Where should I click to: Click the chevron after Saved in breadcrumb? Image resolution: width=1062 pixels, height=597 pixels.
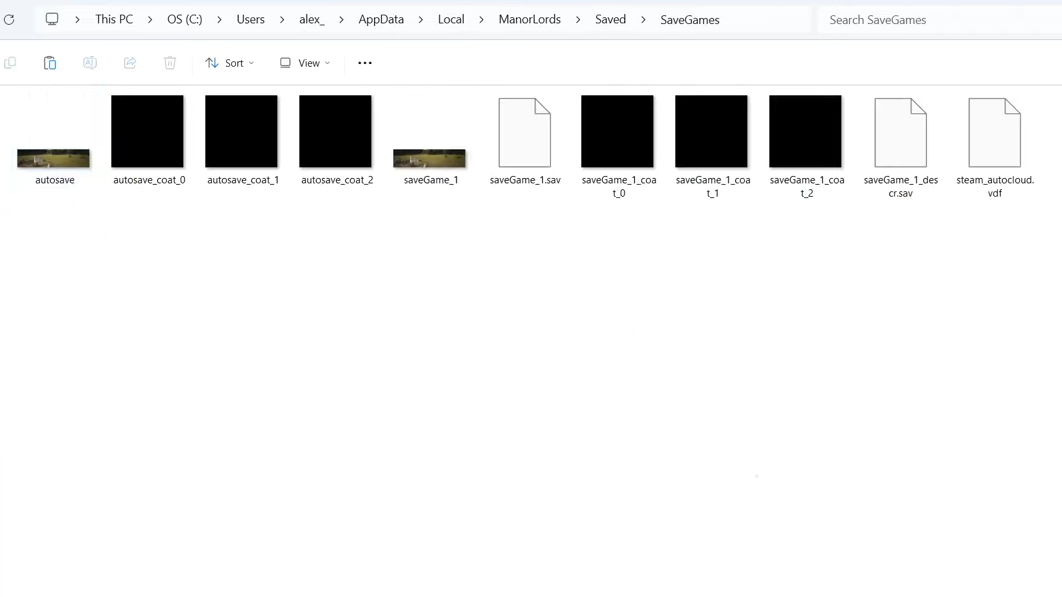point(644,19)
